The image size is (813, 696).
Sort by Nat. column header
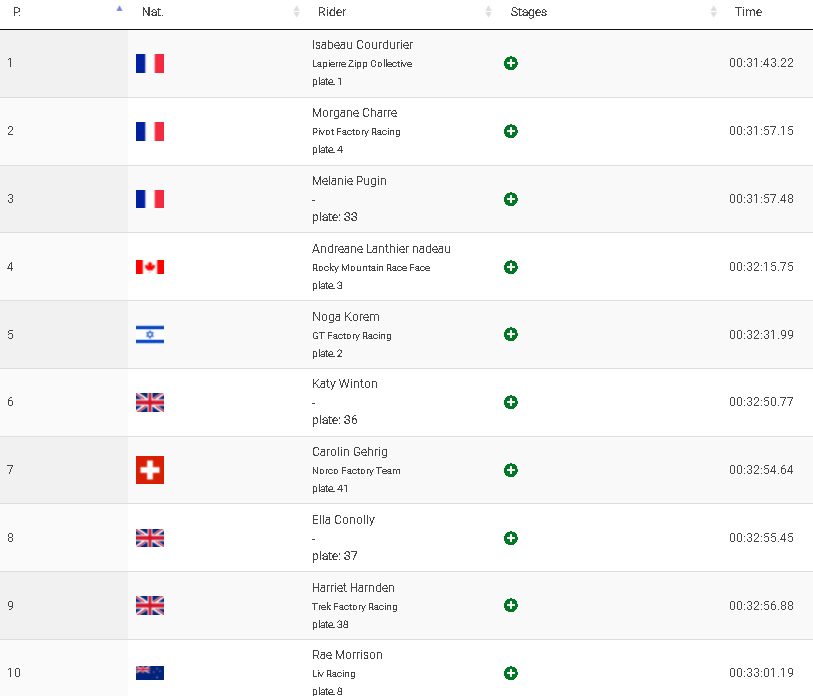pos(153,12)
